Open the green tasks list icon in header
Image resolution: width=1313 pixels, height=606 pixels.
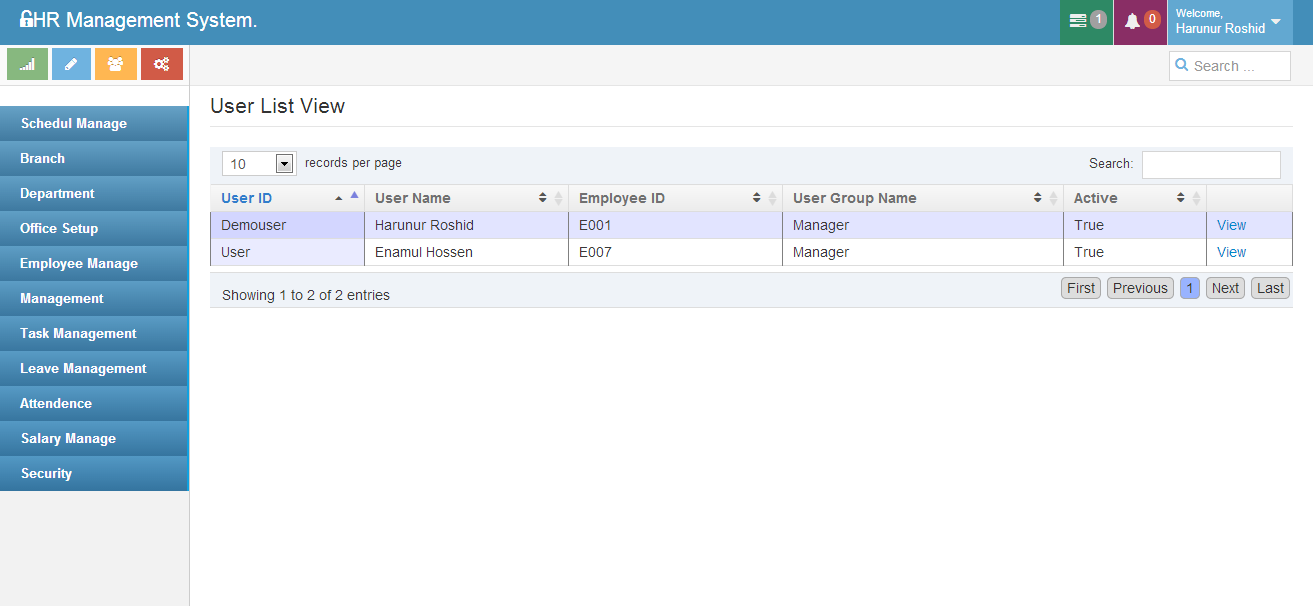pos(1078,21)
